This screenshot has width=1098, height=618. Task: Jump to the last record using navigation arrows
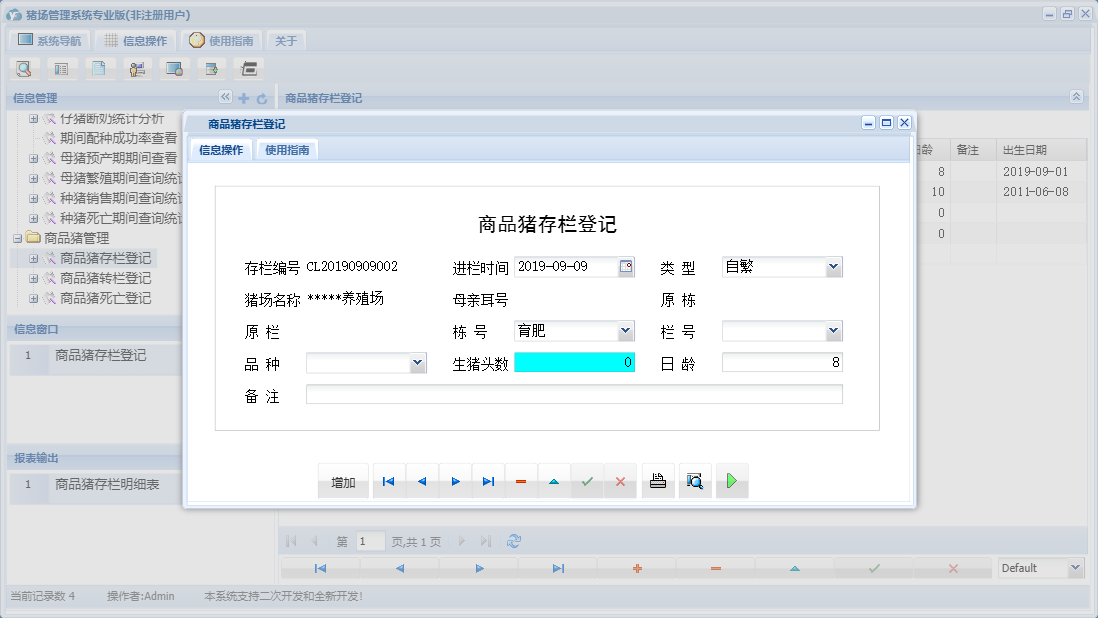[x=488, y=481]
